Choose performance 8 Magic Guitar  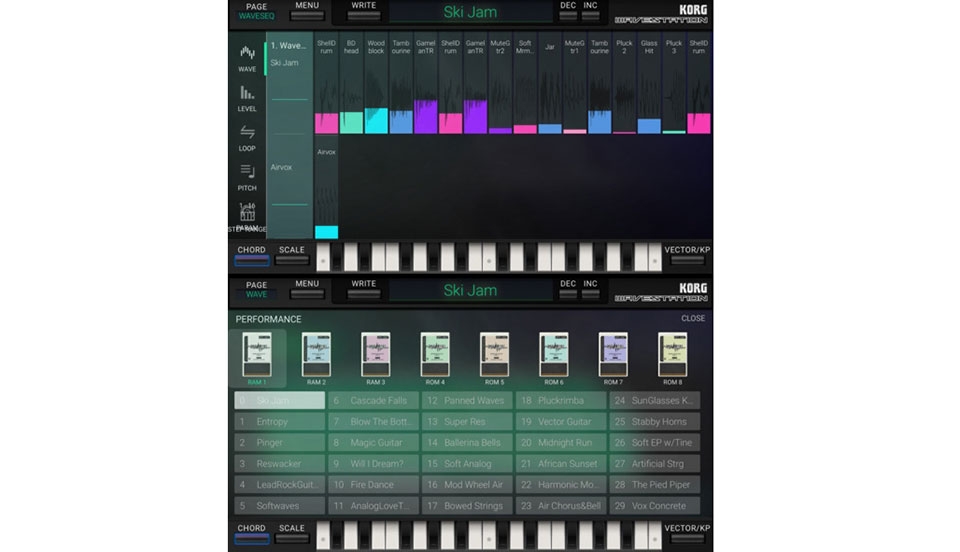click(373, 442)
